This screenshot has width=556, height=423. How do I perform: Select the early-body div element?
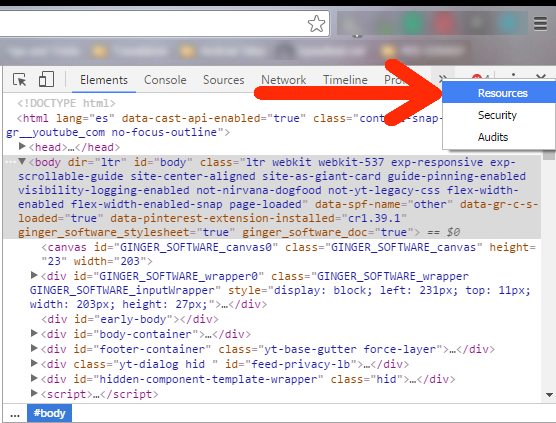[x=130, y=319]
